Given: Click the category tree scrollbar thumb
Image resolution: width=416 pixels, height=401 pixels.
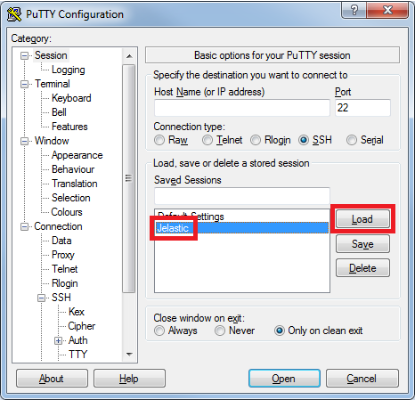Looking at the screenshot, I should pyautogui.click(x=129, y=178).
